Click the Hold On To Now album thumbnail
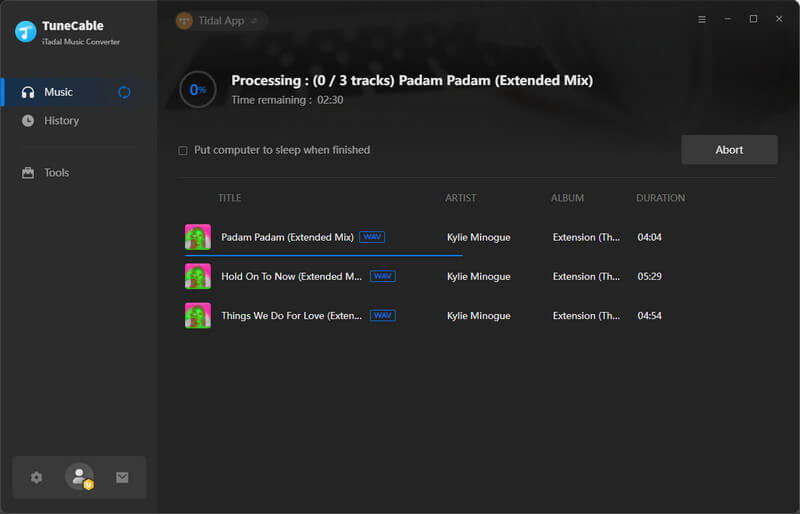800x514 pixels. [x=198, y=276]
